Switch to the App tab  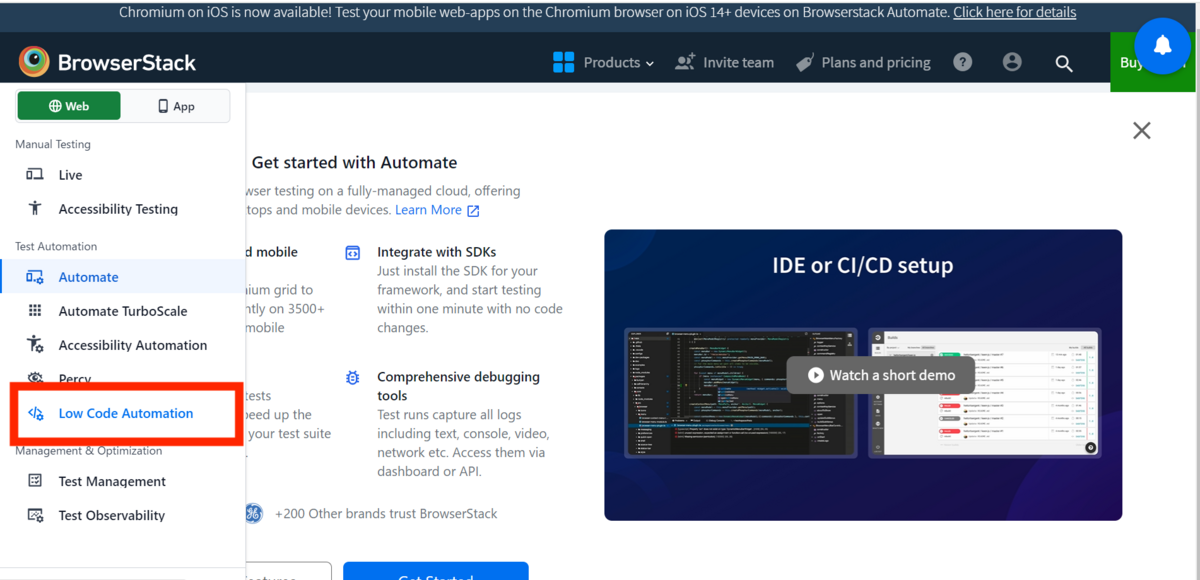point(176,106)
